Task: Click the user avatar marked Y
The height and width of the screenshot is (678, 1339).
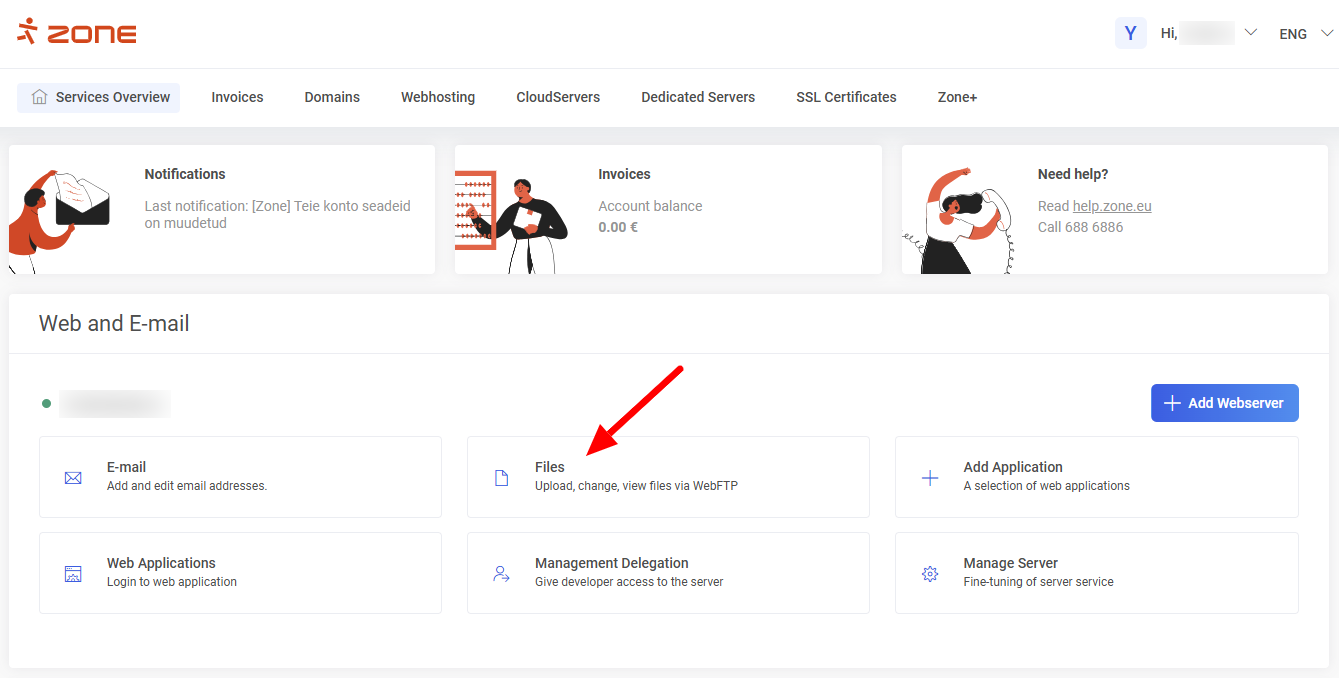Action: click(x=1131, y=33)
